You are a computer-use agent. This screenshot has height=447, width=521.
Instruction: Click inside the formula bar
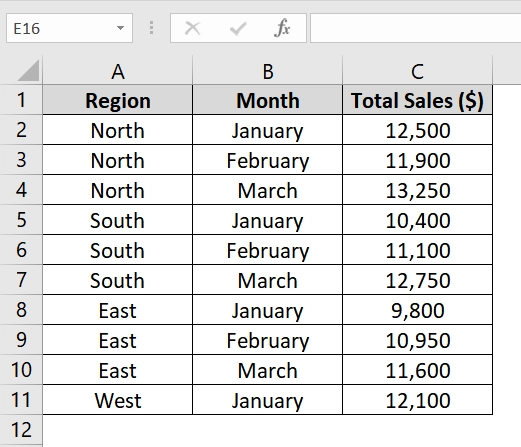pyautogui.click(x=416, y=28)
